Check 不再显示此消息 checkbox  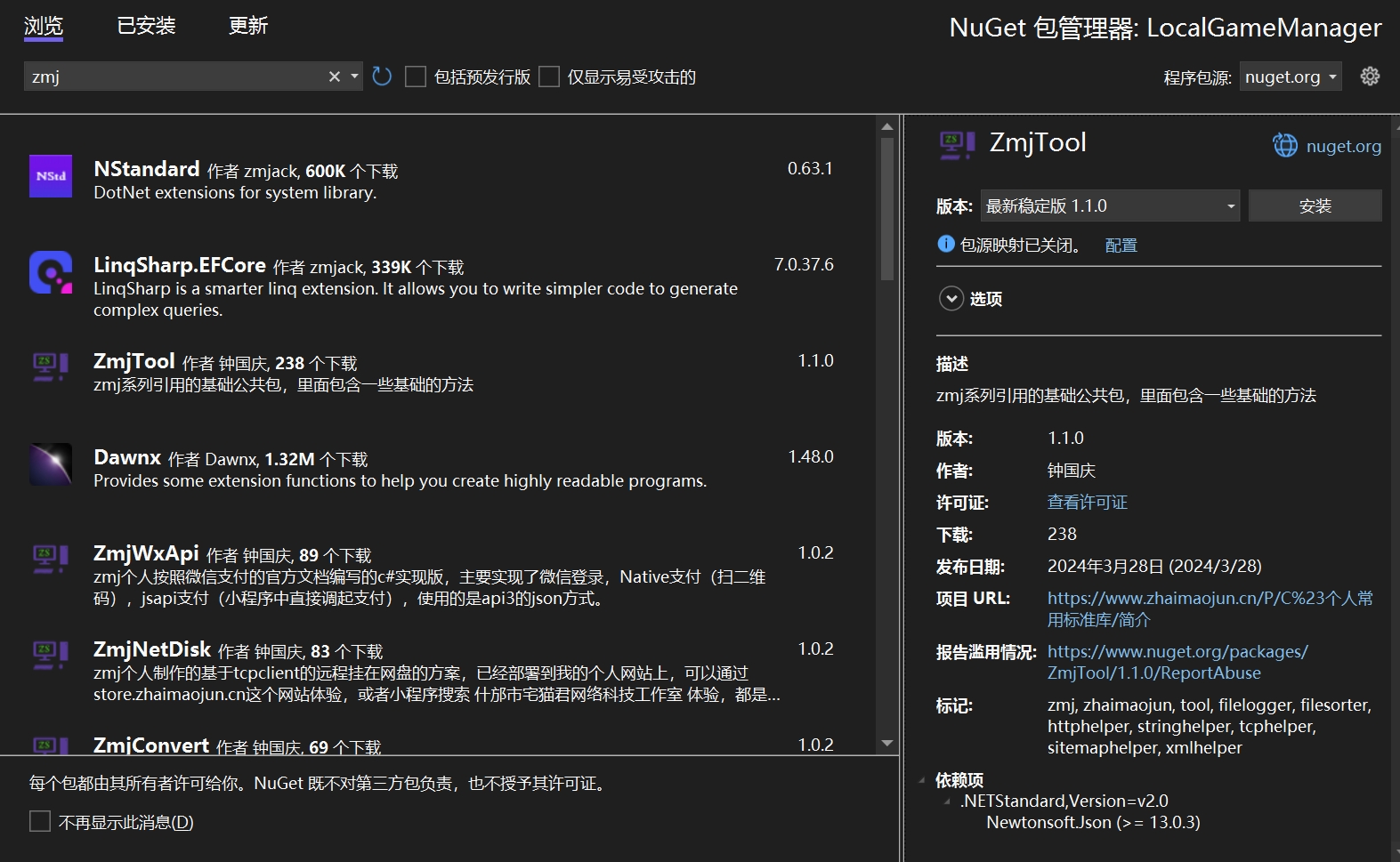click(x=40, y=821)
